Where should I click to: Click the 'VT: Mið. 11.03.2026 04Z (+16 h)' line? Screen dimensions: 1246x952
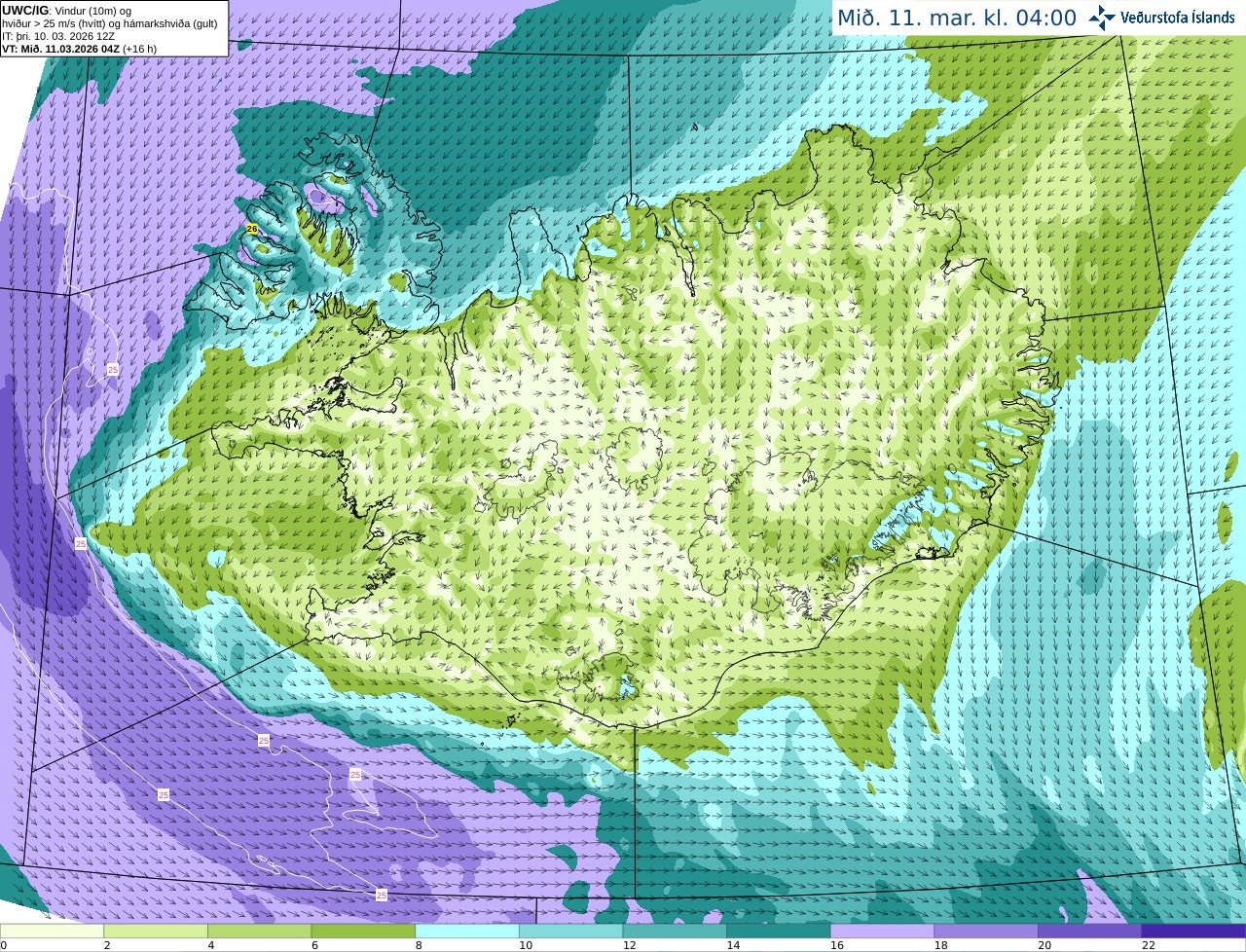(79, 49)
